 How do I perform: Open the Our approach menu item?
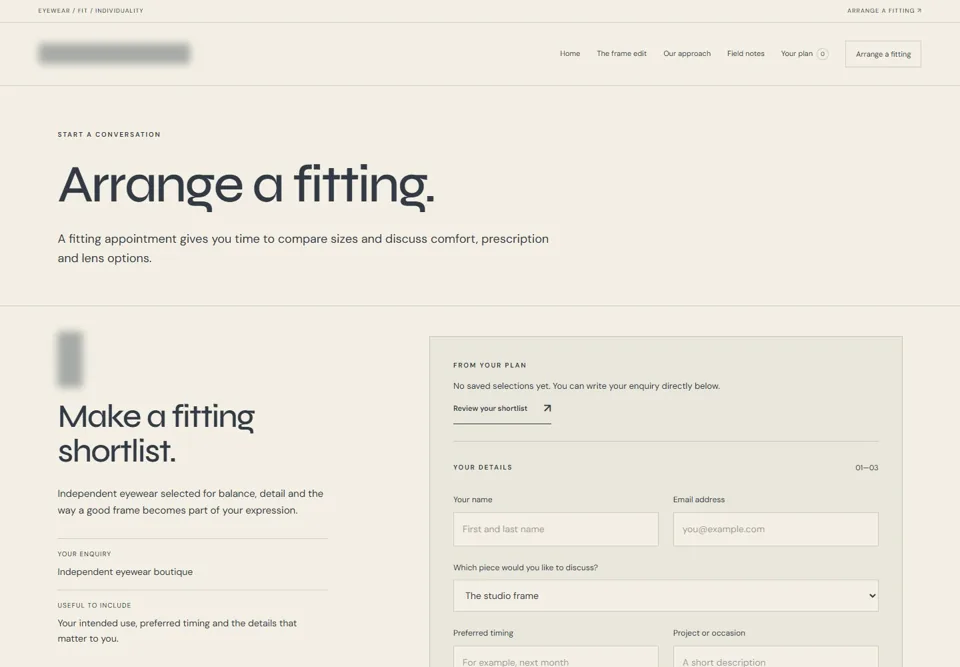(x=687, y=53)
